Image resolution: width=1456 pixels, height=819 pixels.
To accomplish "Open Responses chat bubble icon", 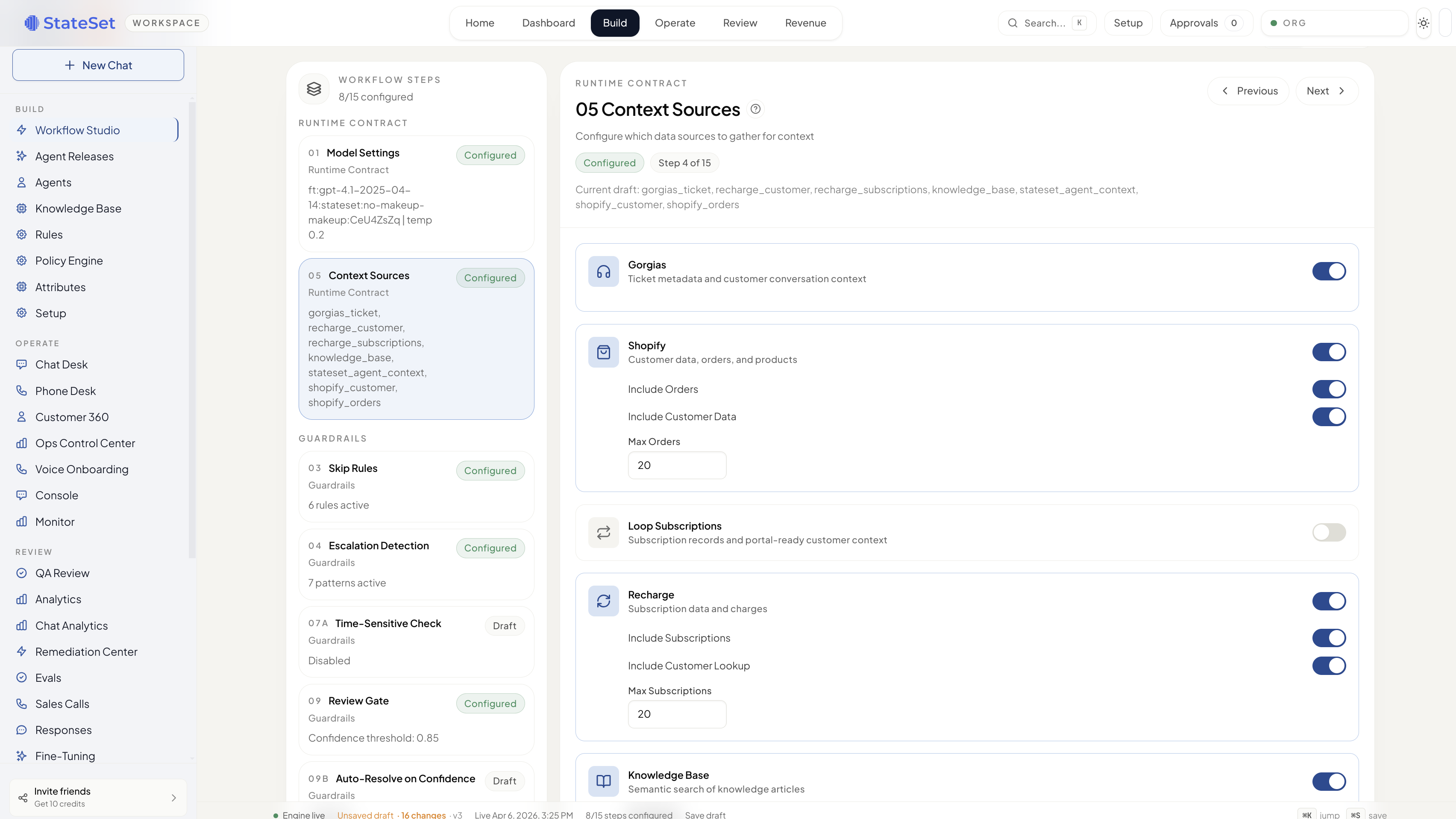I will click(x=21, y=730).
